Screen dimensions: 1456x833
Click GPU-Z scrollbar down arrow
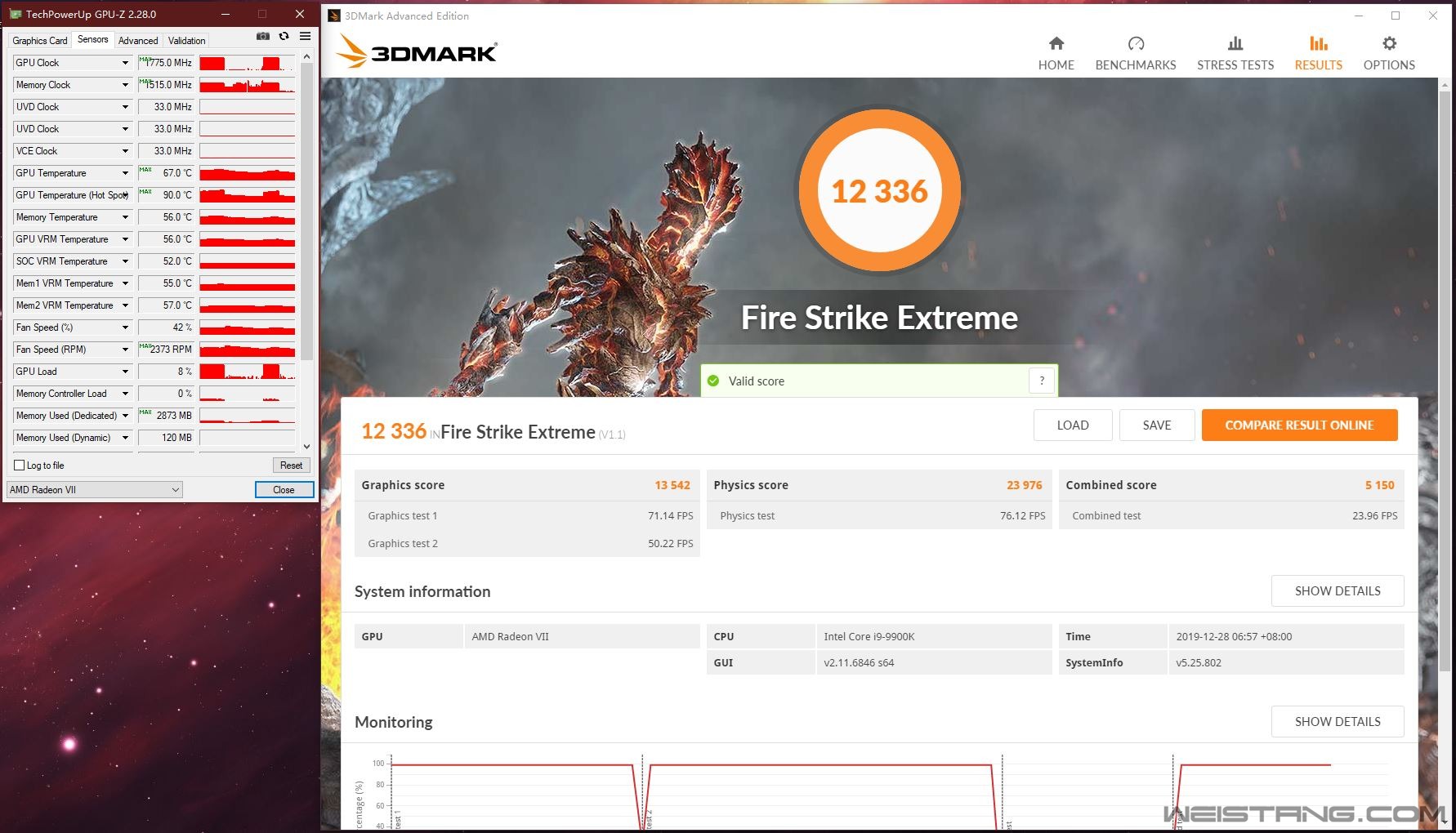click(x=306, y=447)
